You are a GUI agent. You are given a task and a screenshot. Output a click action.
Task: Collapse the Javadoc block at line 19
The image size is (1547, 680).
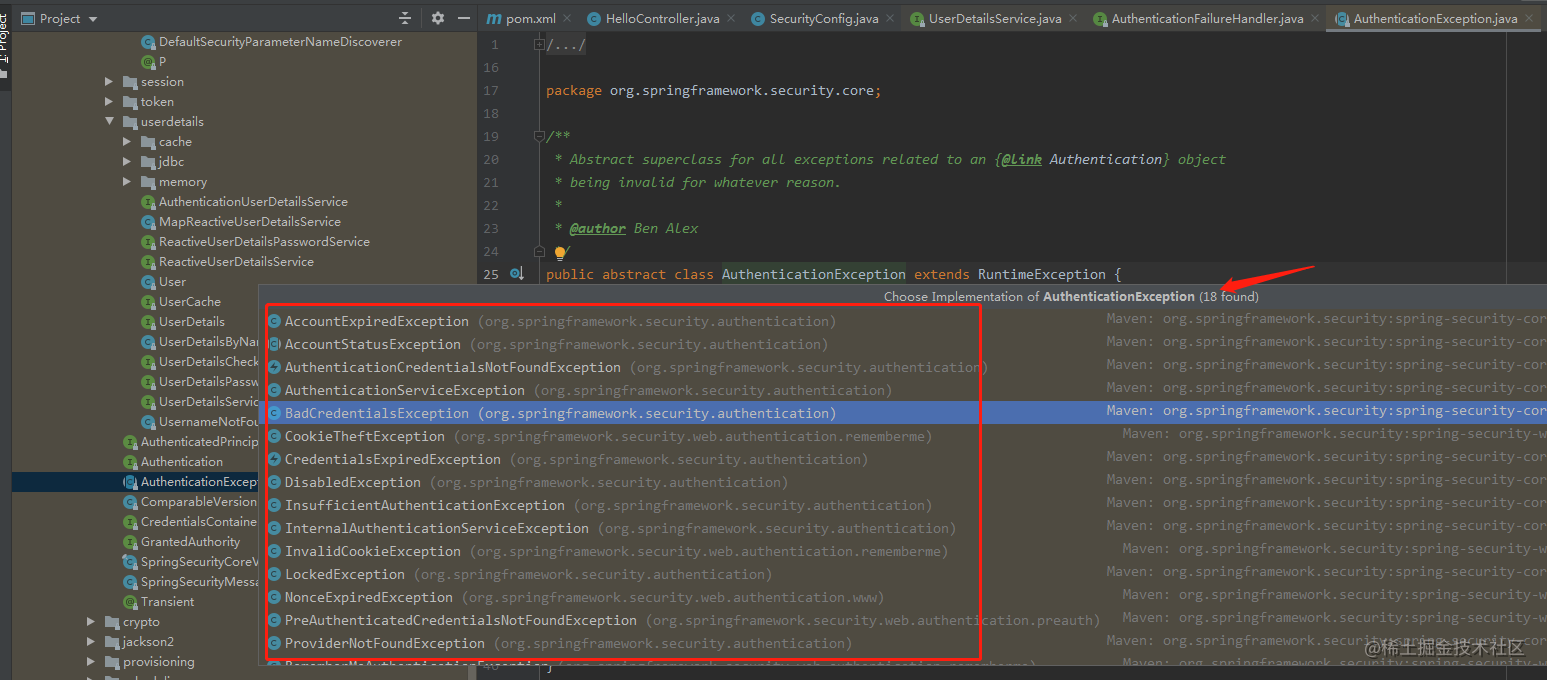pyautogui.click(x=539, y=136)
